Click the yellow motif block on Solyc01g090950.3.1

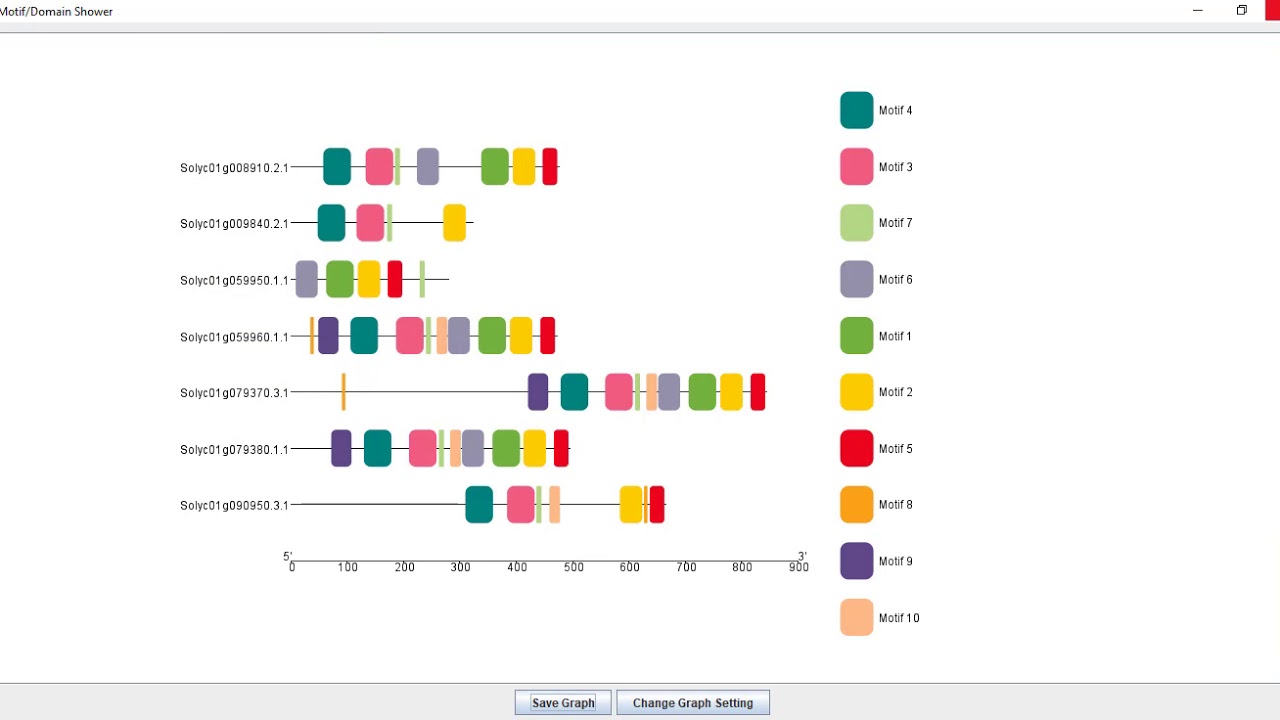[631, 504]
